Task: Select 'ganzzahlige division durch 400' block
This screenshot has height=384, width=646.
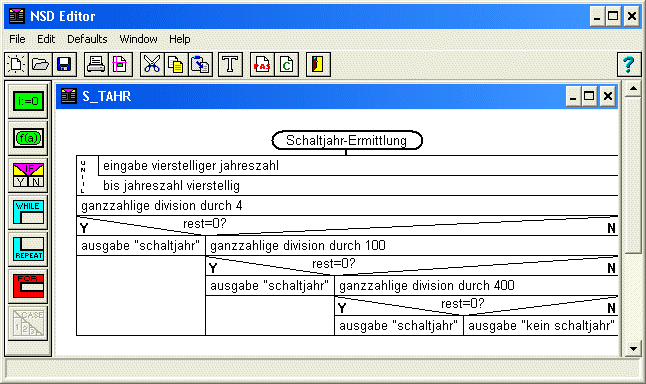Action: [476, 286]
